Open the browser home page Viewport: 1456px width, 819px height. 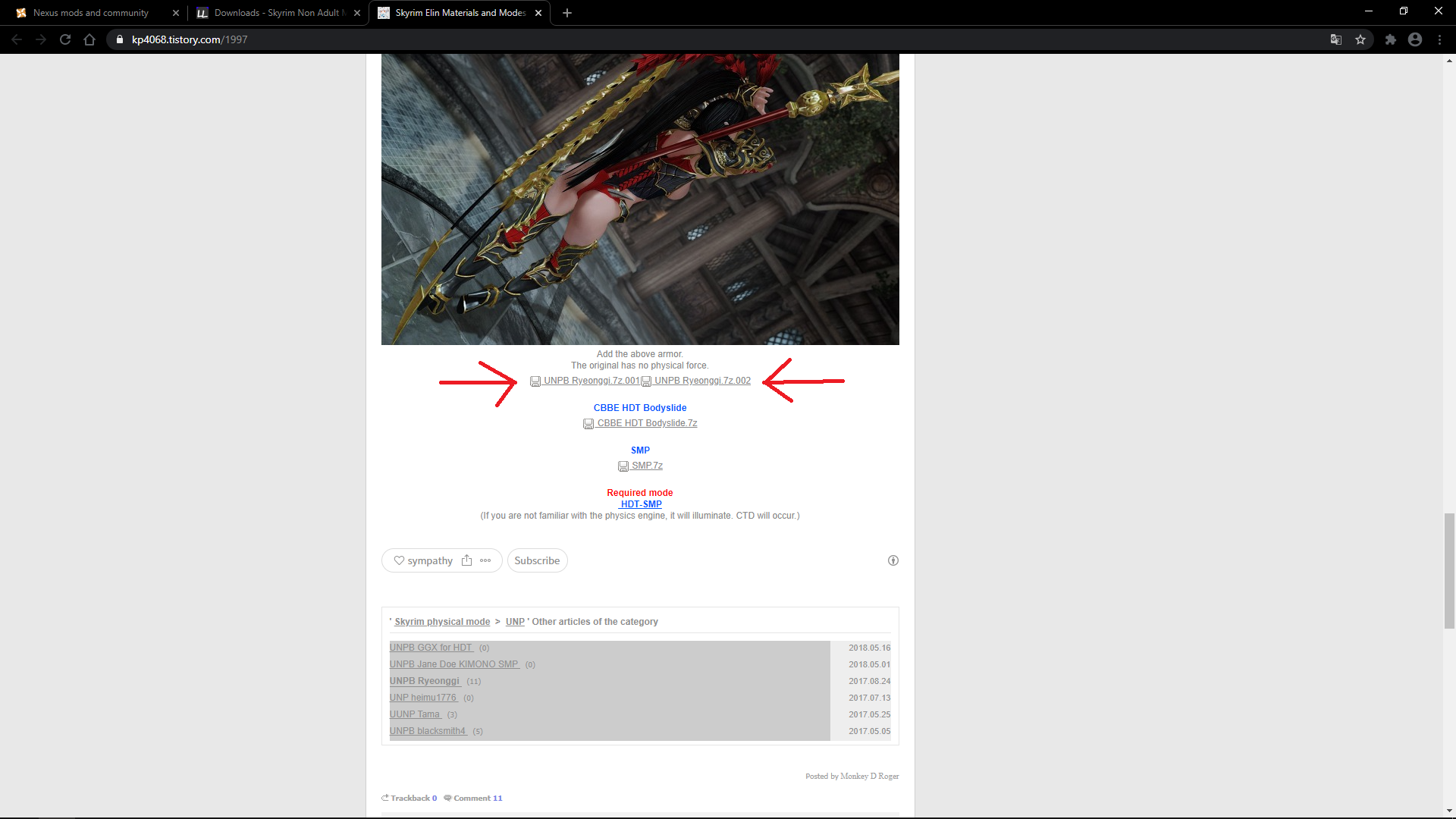coord(89,39)
